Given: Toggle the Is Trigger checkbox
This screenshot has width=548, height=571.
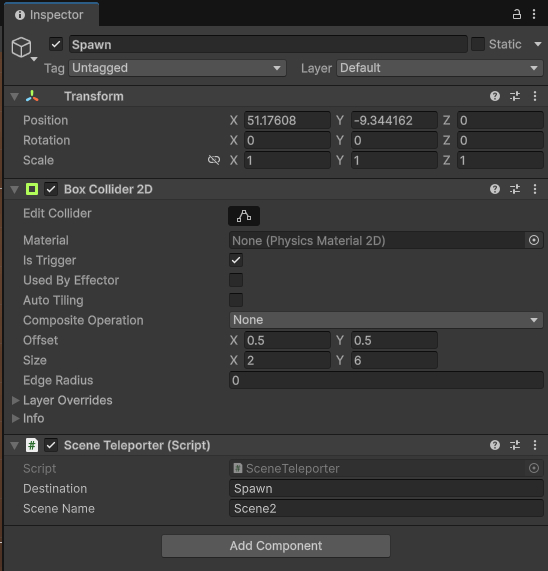Looking at the screenshot, I should (x=236, y=260).
